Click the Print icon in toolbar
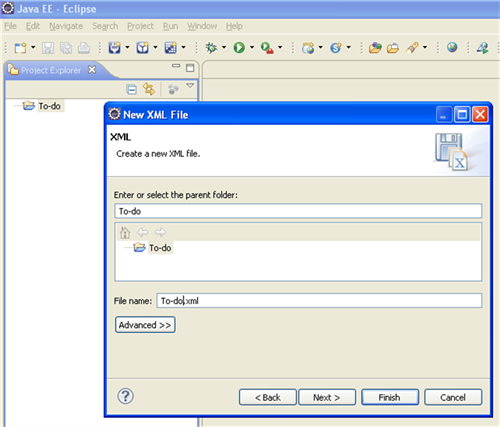 point(84,48)
